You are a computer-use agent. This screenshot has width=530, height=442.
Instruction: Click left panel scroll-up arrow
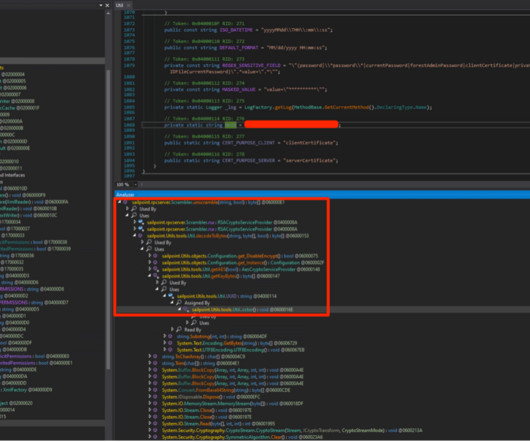tap(108, 13)
